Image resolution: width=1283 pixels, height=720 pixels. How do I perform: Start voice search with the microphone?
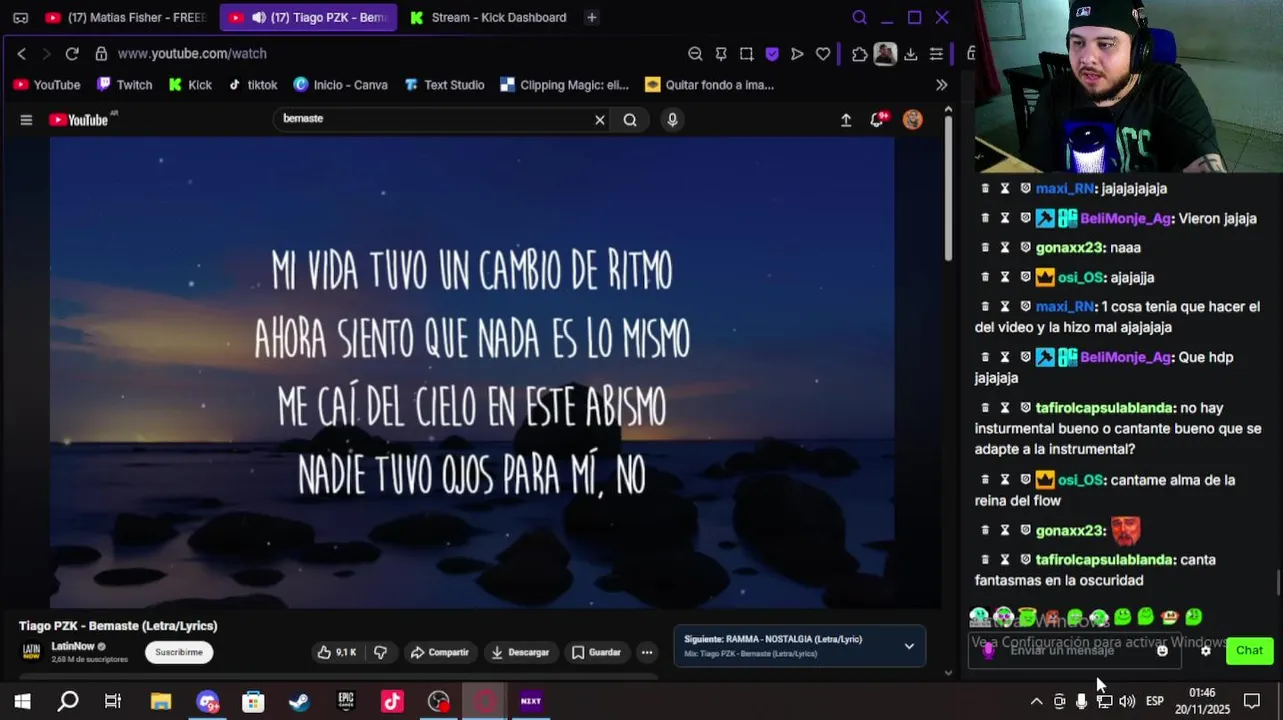click(672, 120)
